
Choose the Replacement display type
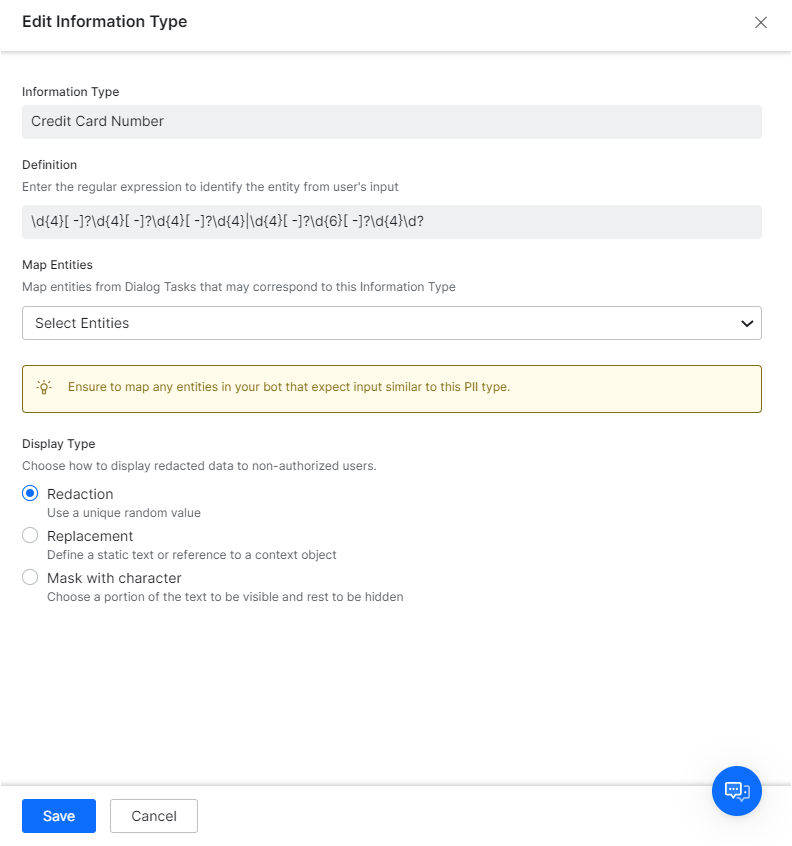pos(30,535)
